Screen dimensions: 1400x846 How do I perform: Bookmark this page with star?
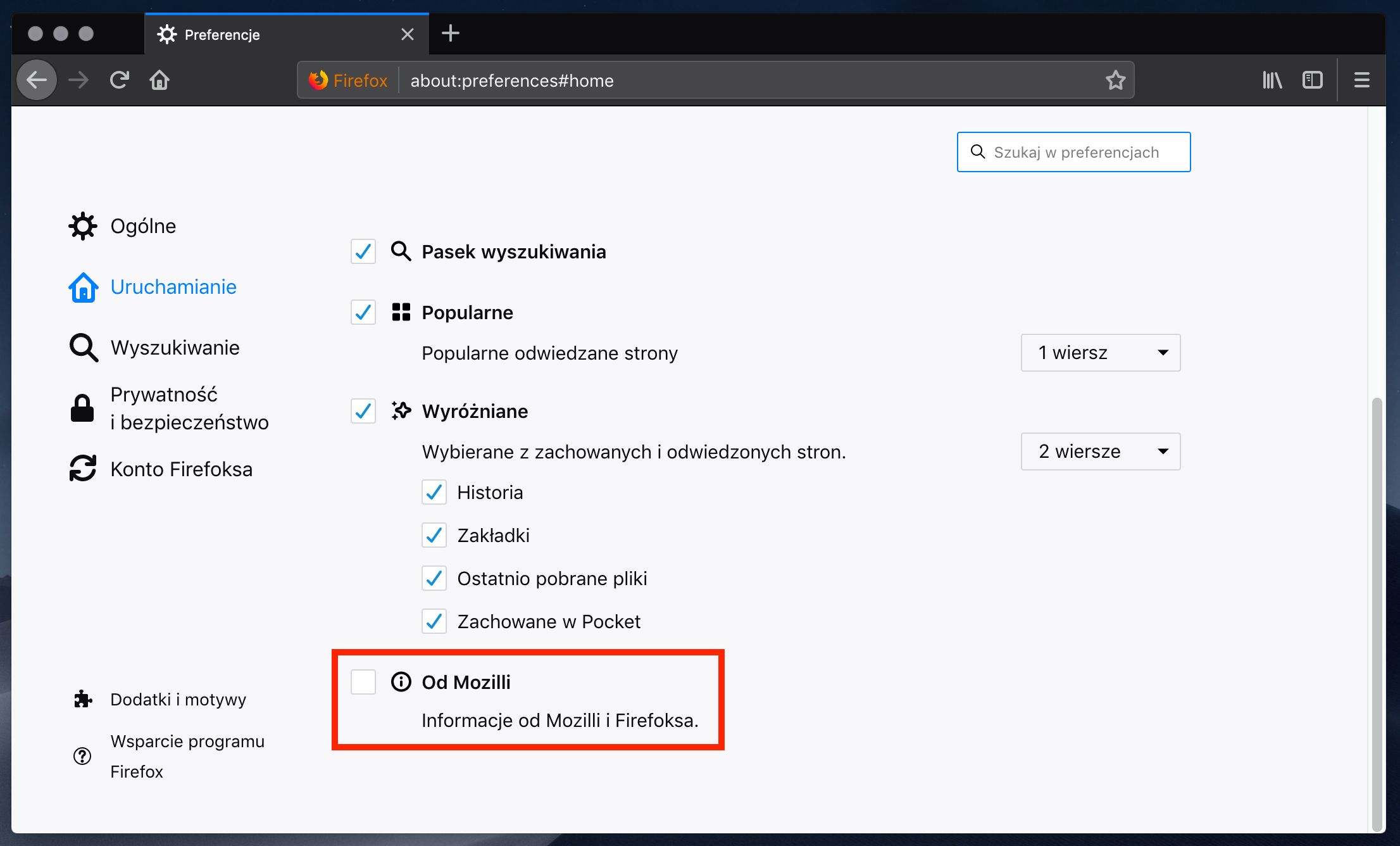1115,80
